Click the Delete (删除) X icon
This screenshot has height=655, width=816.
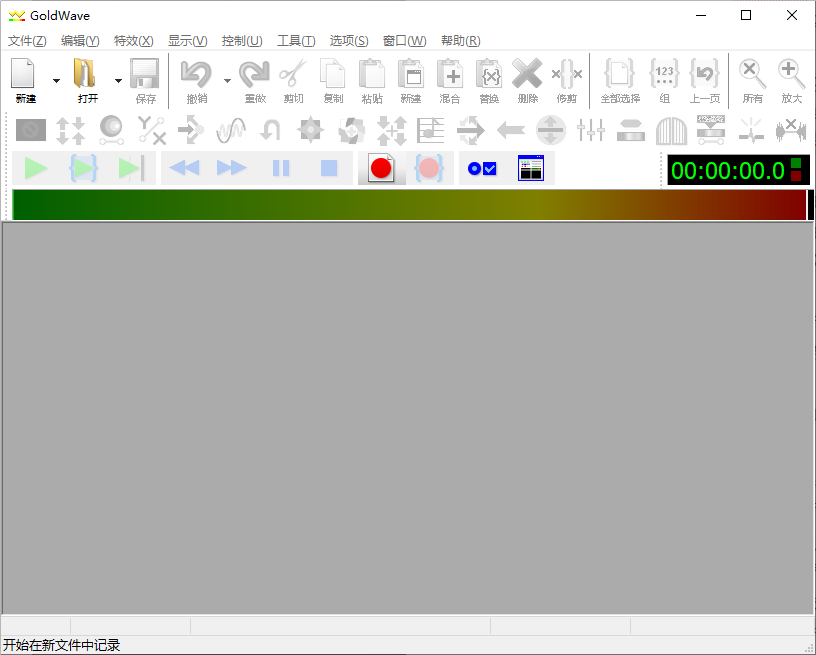coord(527,75)
